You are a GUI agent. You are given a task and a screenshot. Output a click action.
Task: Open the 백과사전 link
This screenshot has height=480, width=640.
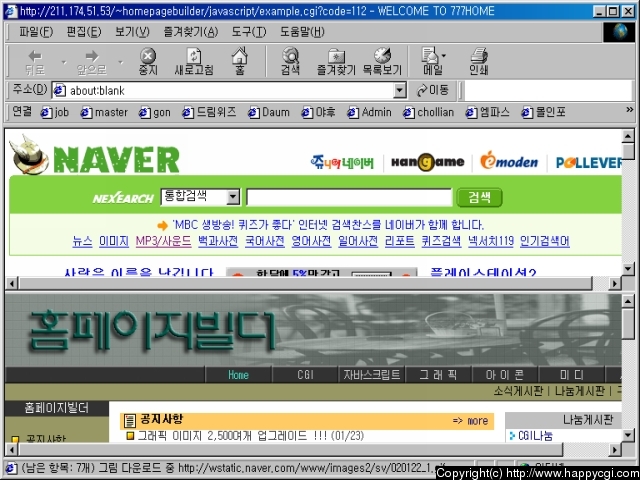[x=218, y=241]
